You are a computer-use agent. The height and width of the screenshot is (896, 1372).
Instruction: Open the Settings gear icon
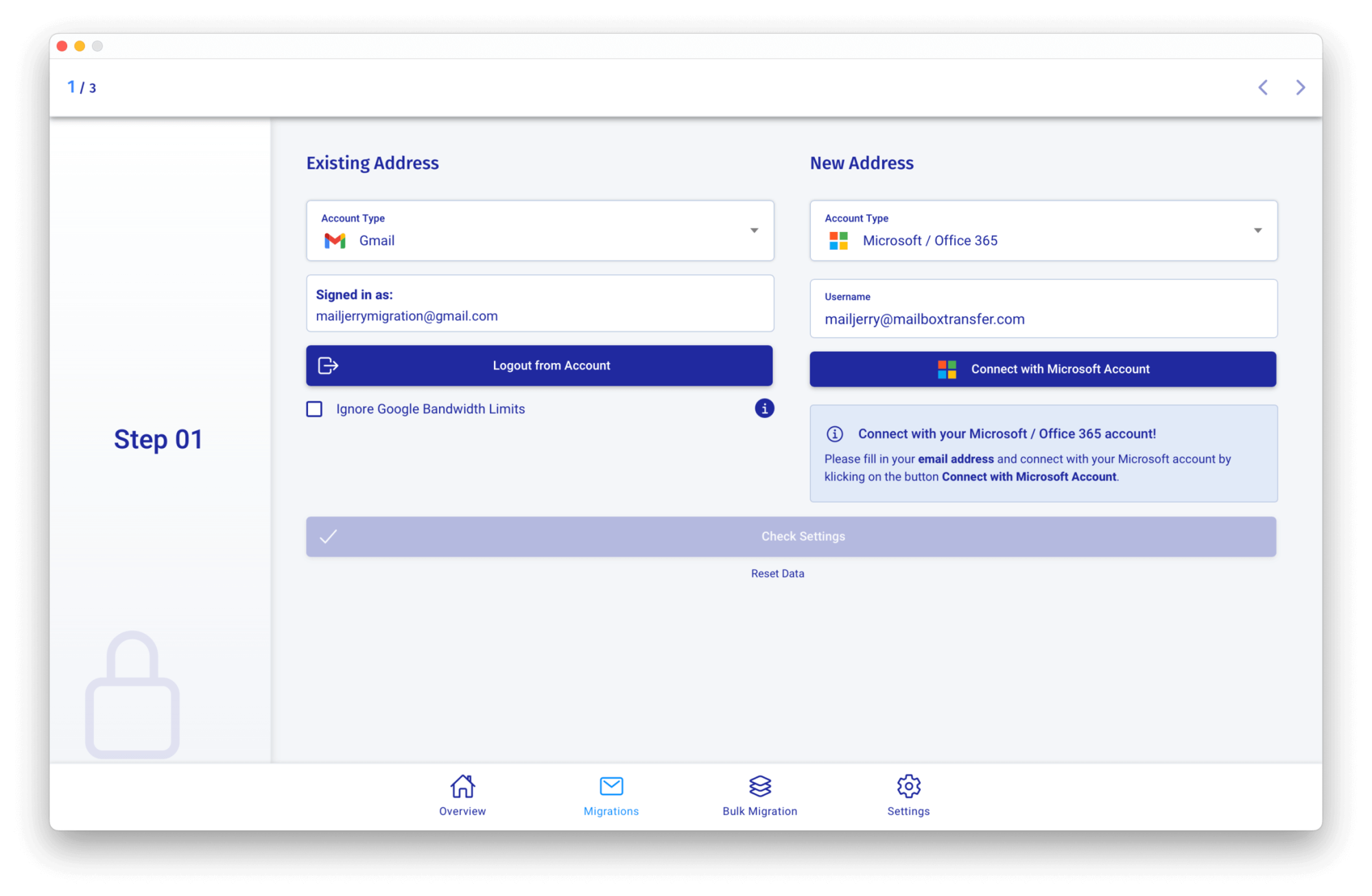click(908, 786)
